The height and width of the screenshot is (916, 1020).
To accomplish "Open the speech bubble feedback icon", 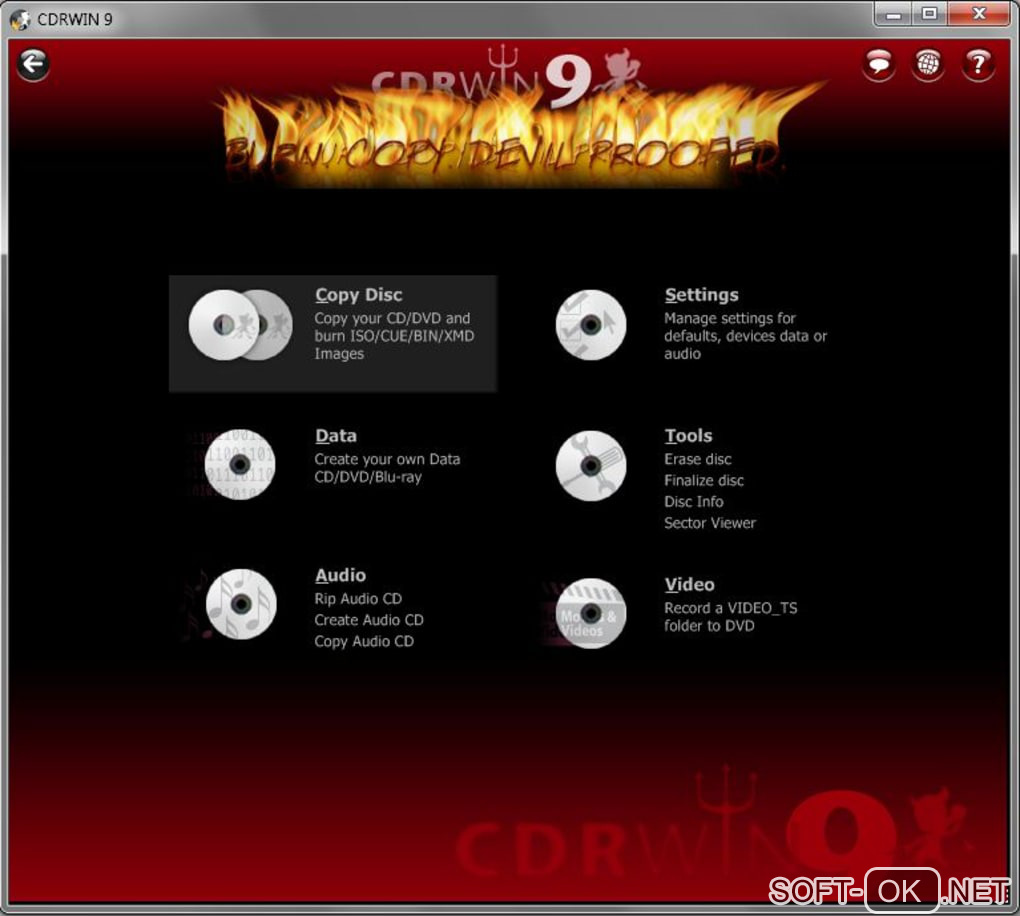I will 879,64.
